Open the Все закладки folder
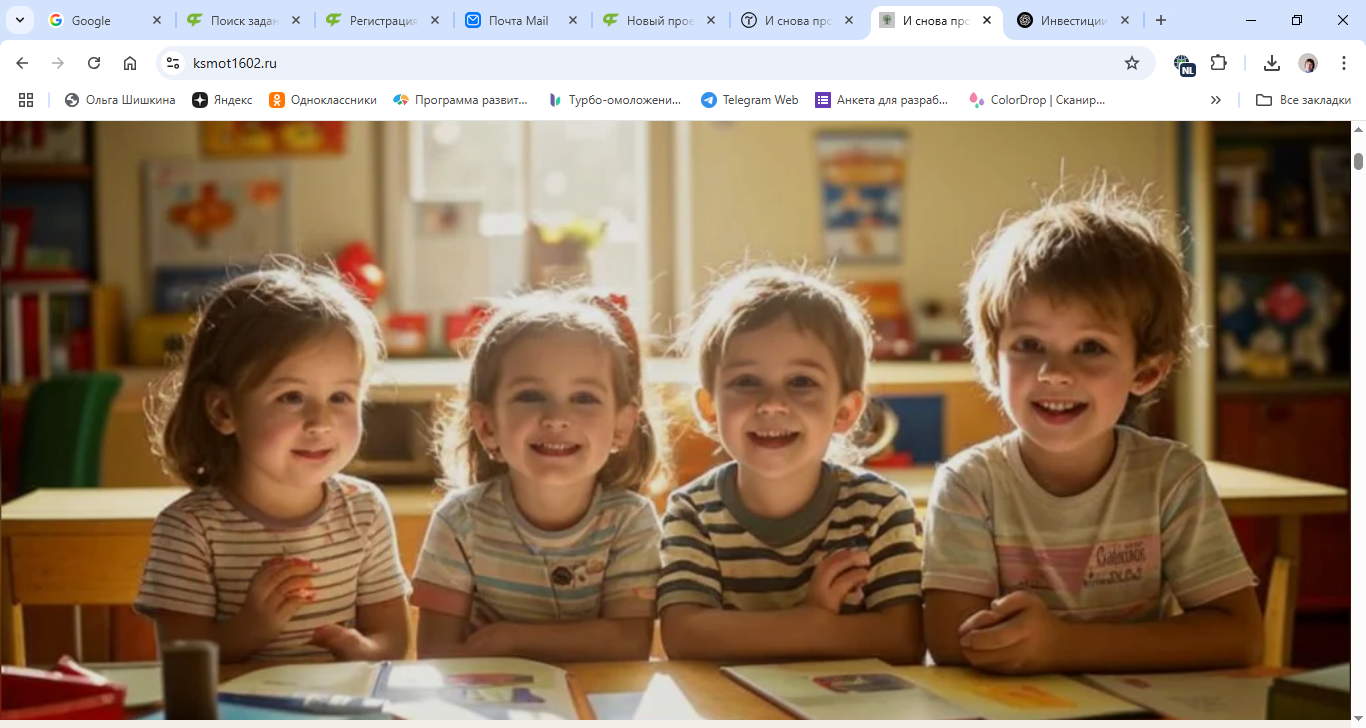This screenshot has height=728, width=1366. pyautogui.click(x=1303, y=100)
